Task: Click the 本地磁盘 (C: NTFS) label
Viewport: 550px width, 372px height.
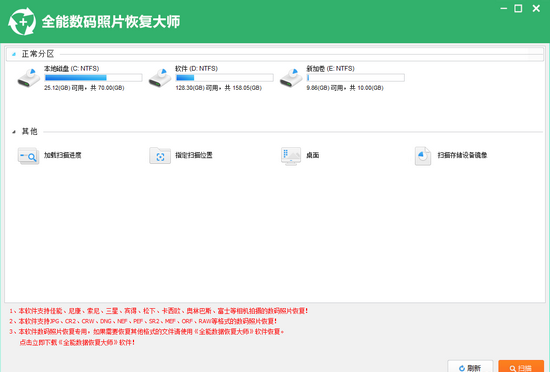Action: (x=72, y=69)
